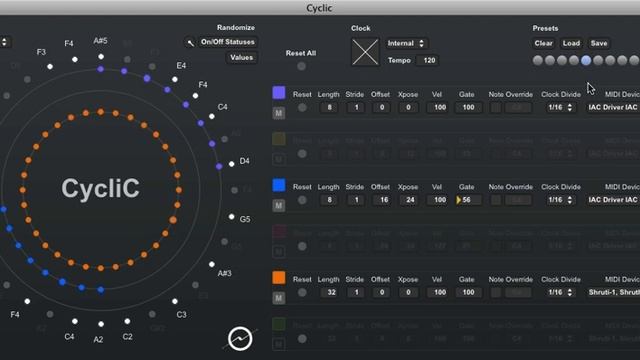Click the dimmed maroon track color swatch
The width and height of the screenshot is (640, 360).
(x=279, y=231)
